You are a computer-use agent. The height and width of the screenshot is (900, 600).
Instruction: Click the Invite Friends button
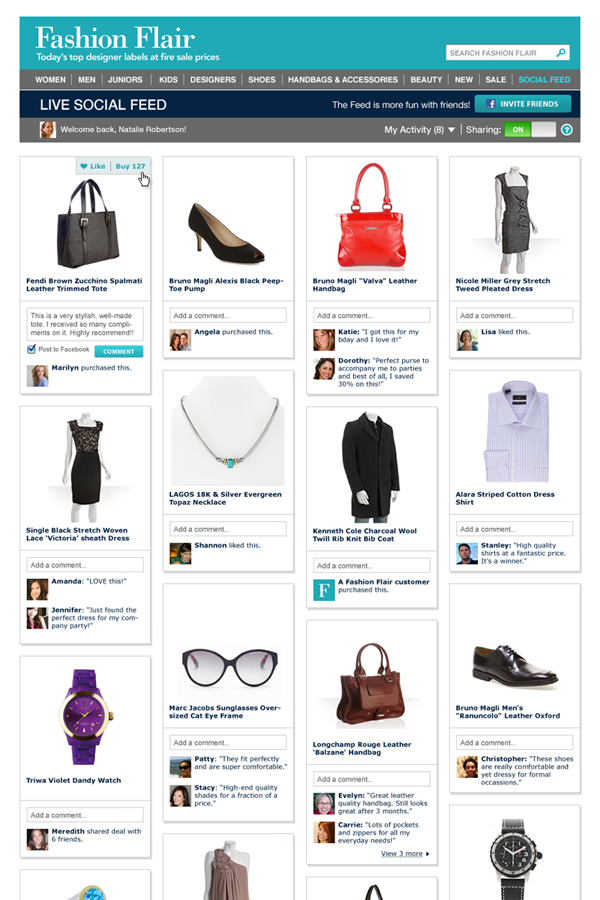point(523,104)
